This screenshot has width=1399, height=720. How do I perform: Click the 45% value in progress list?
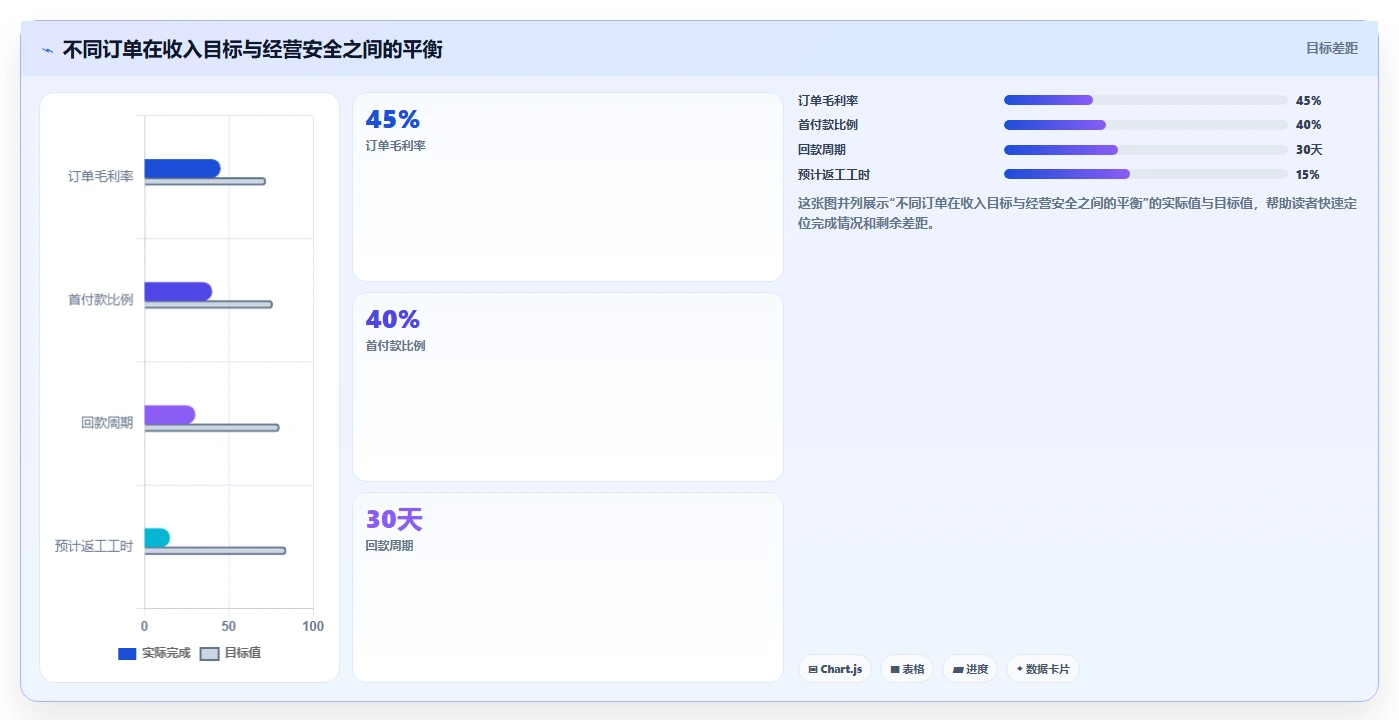1308,101
